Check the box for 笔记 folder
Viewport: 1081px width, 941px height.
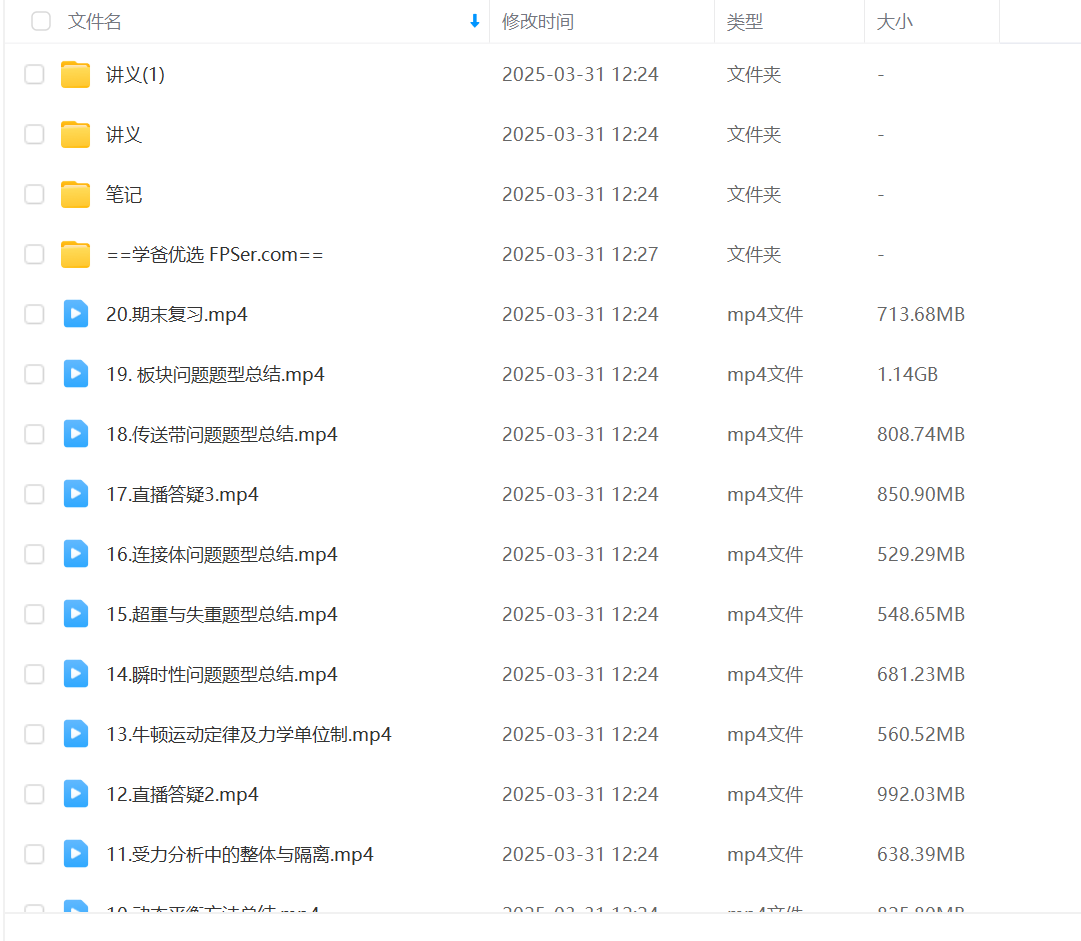pyautogui.click(x=34, y=194)
